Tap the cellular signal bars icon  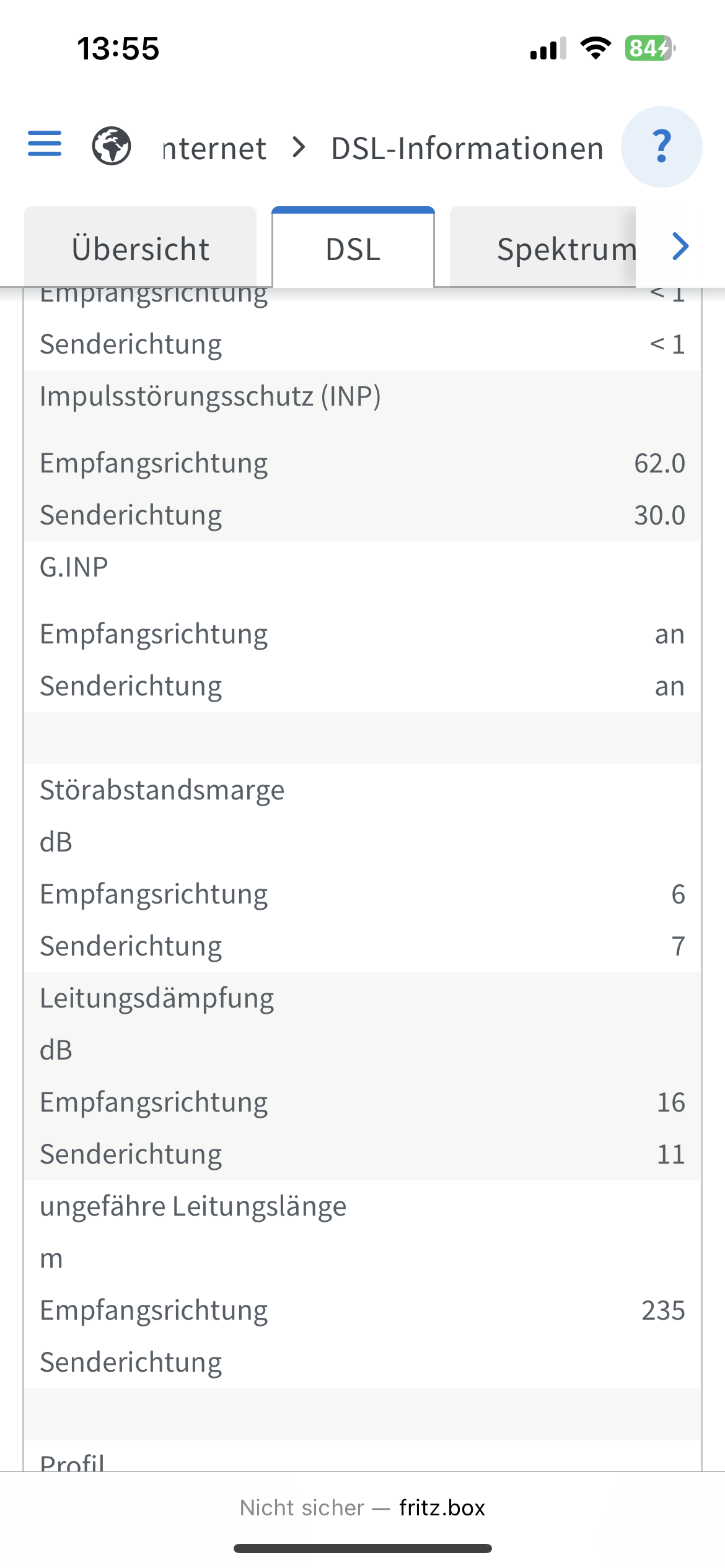(548, 48)
